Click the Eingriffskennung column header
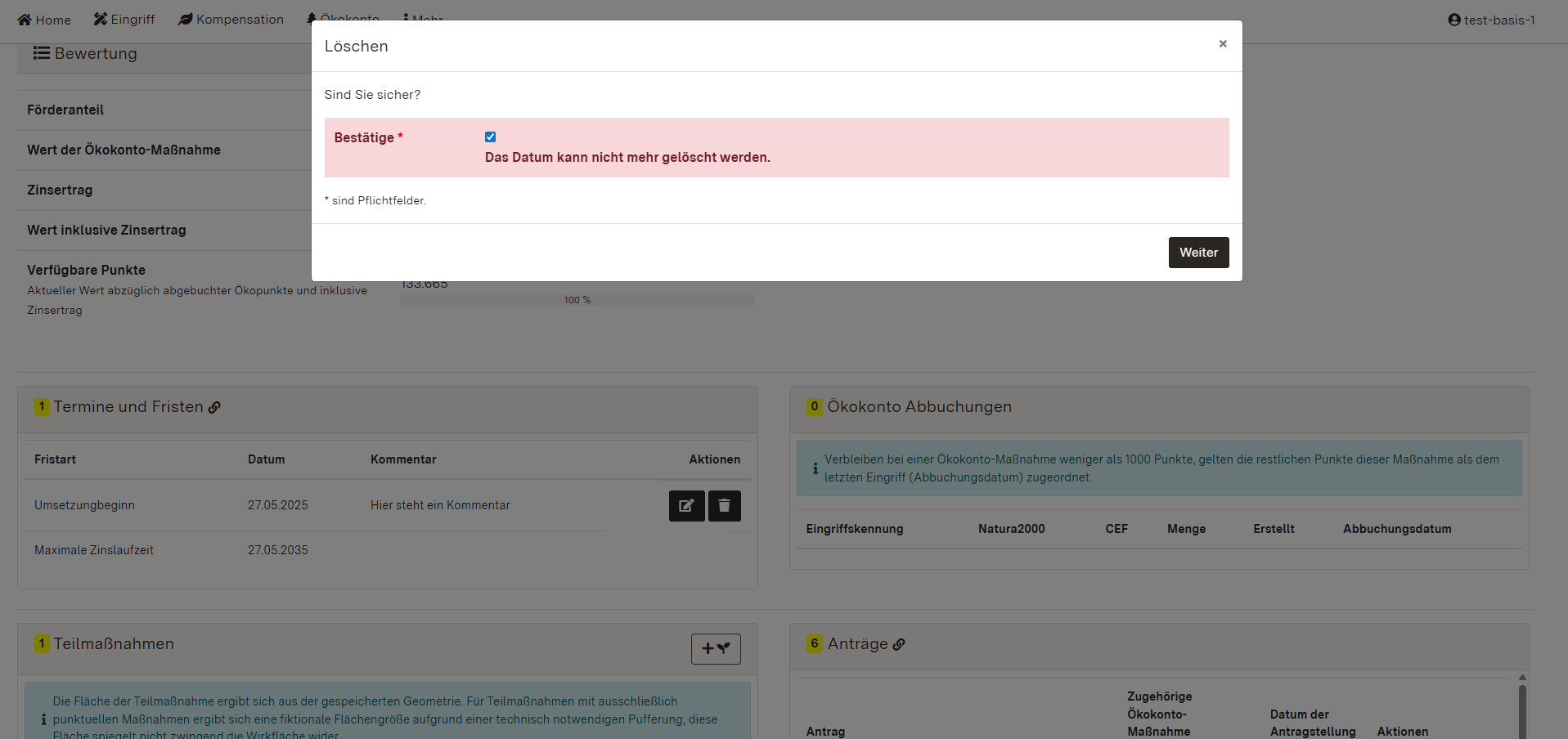 (x=855, y=529)
